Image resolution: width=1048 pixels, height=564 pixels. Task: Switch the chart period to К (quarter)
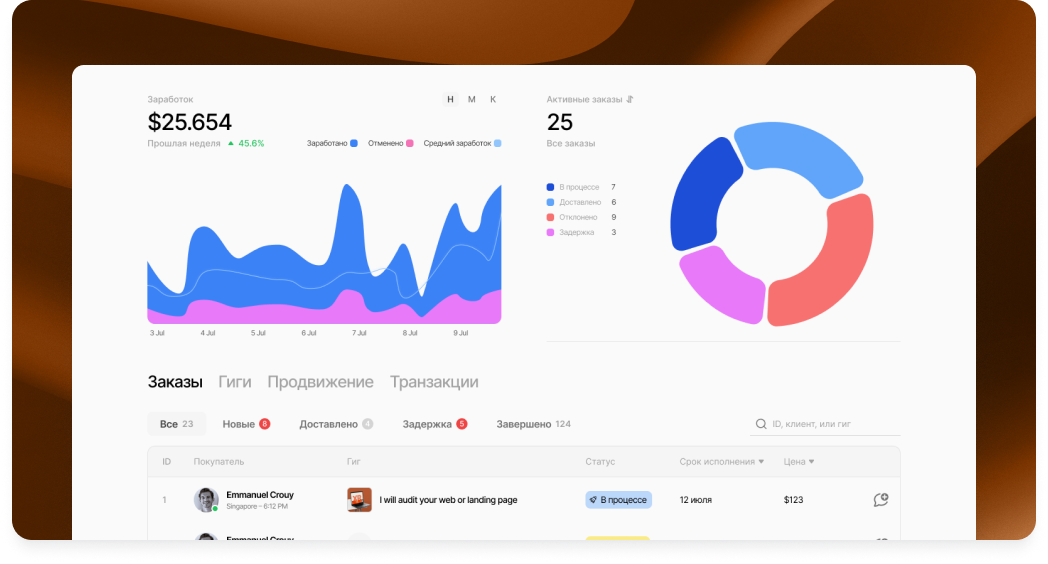[x=493, y=99]
